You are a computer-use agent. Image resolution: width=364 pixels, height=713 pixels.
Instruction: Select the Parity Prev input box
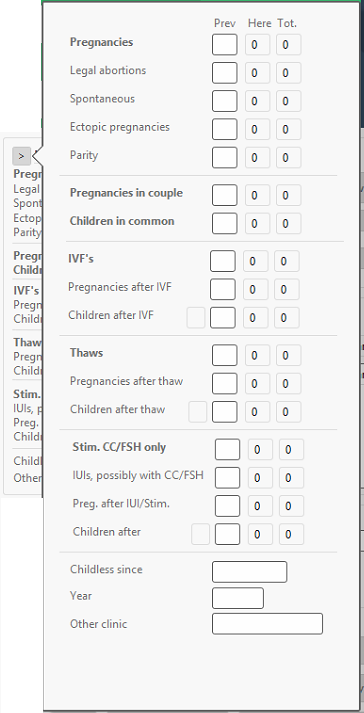click(x=224, y=157)
